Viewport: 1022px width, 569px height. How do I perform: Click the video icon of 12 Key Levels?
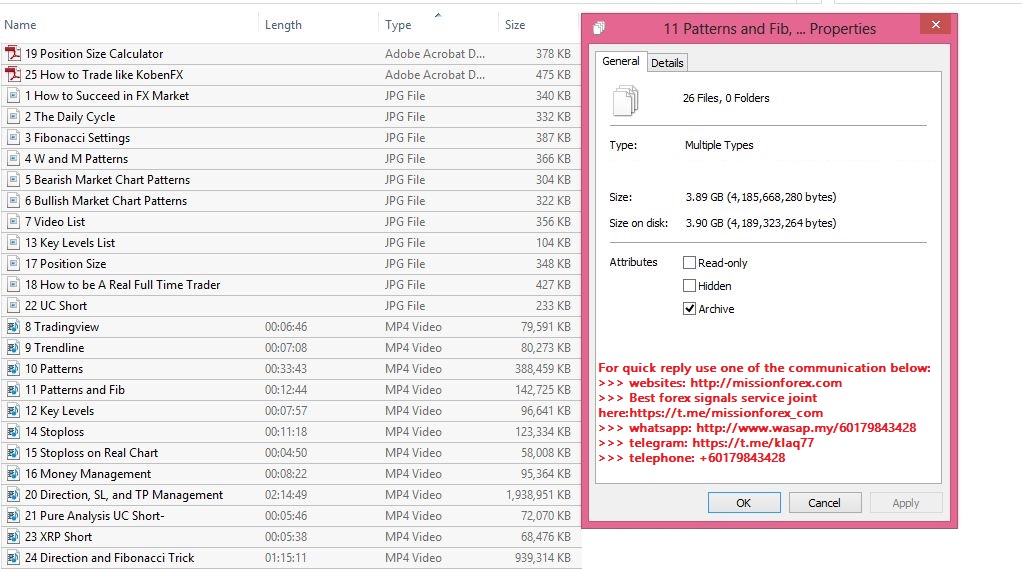pos(13,411)
